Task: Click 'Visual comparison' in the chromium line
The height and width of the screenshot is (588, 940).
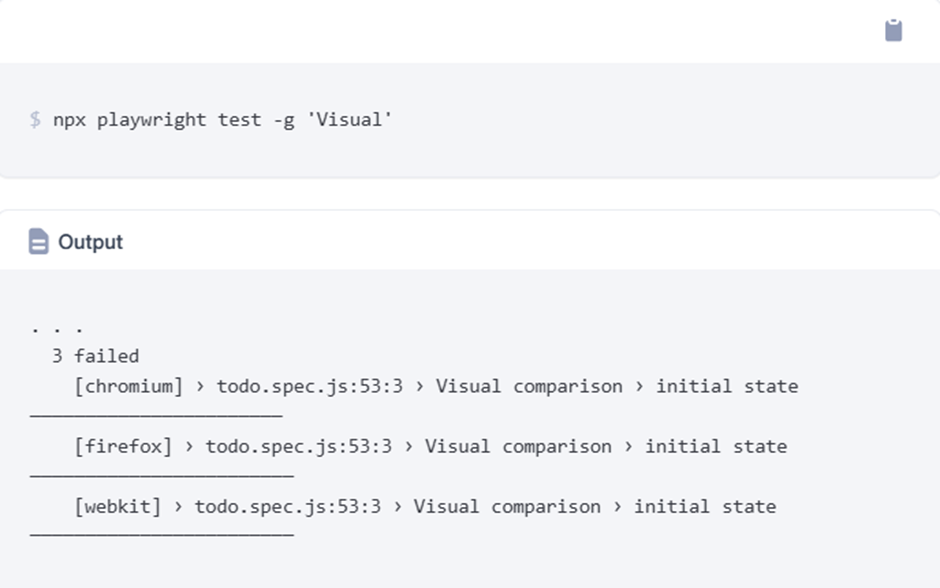Action: coord(529,386)
